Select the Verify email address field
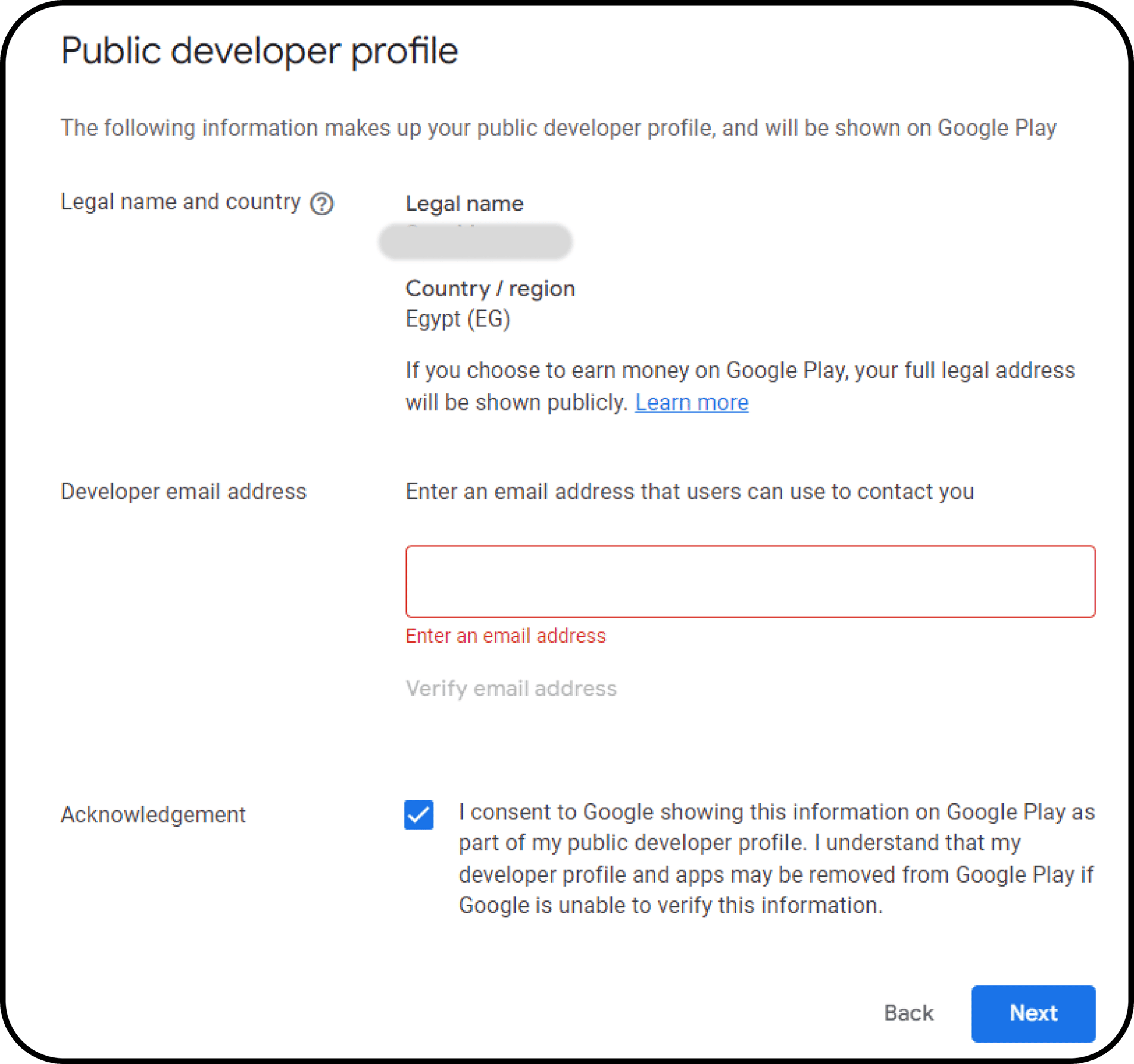Screen dimensions: 1134x1064 click(511, 689)
